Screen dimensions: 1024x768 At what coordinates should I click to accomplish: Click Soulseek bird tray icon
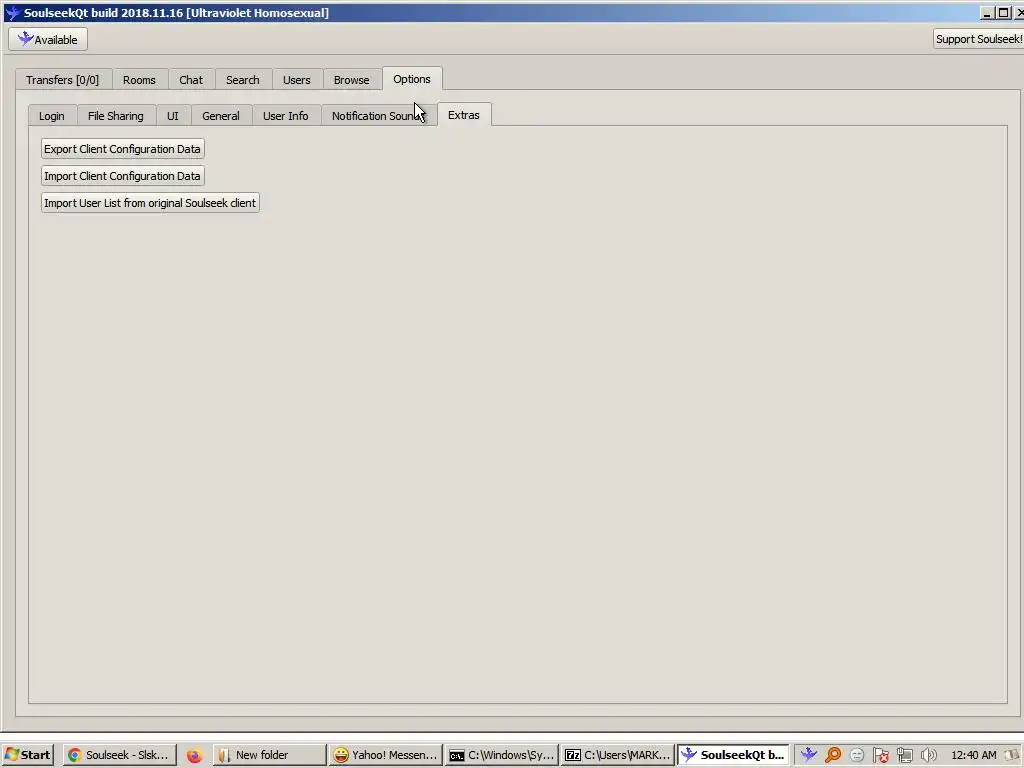coord(808,755)
